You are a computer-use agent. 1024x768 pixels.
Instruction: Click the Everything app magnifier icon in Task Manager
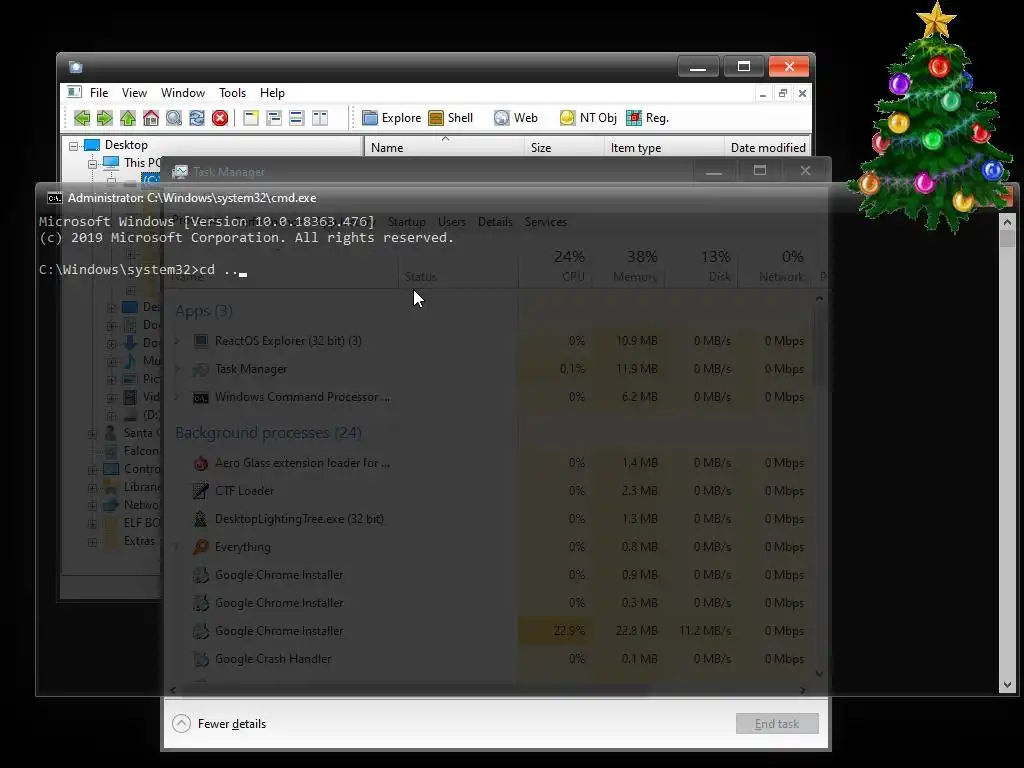(200, 547)
